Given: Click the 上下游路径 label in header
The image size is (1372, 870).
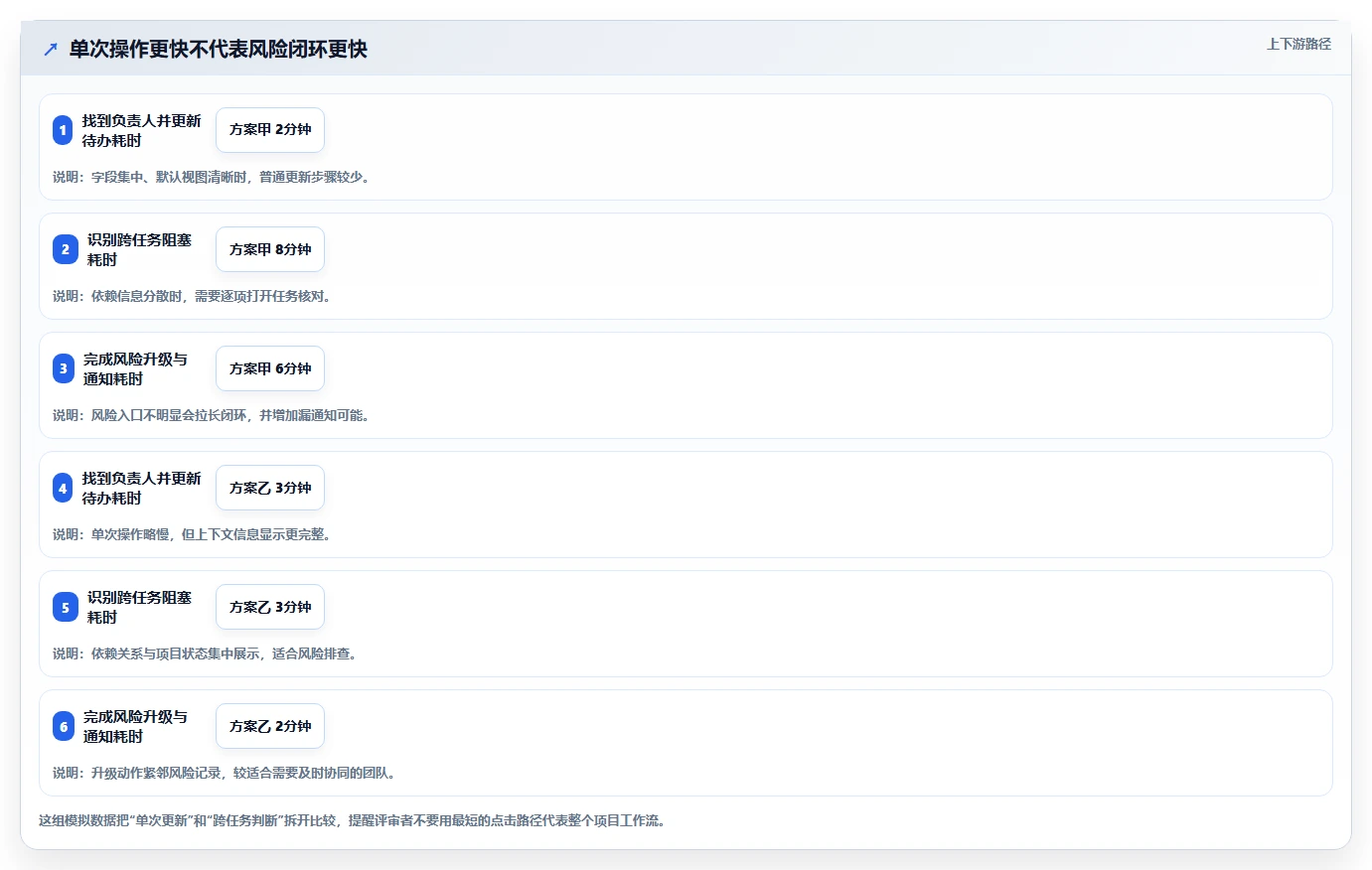Looking at the screenshot, I should (x=1298, y=44).
